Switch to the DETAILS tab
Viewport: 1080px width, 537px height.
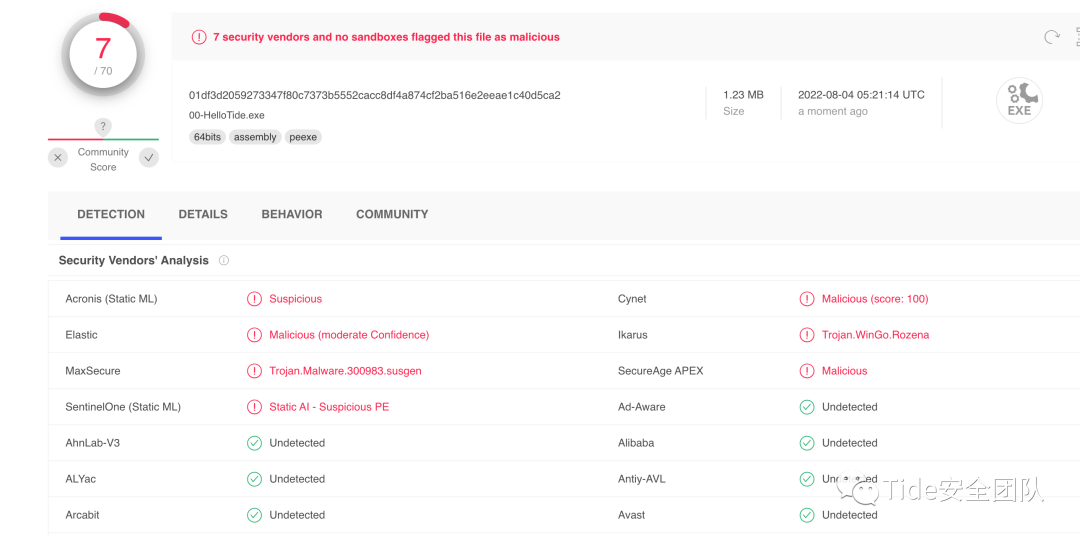(203, 214)
